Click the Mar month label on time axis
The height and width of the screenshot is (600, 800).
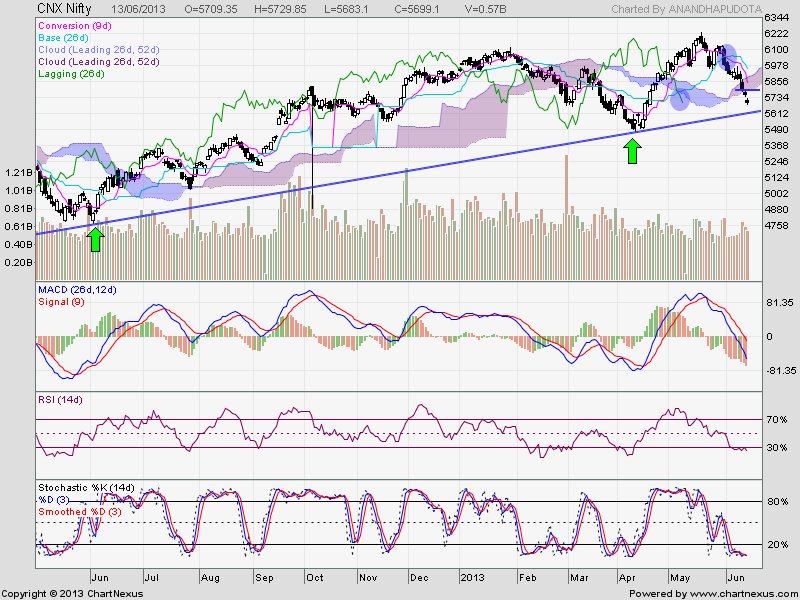coord(580,578)
